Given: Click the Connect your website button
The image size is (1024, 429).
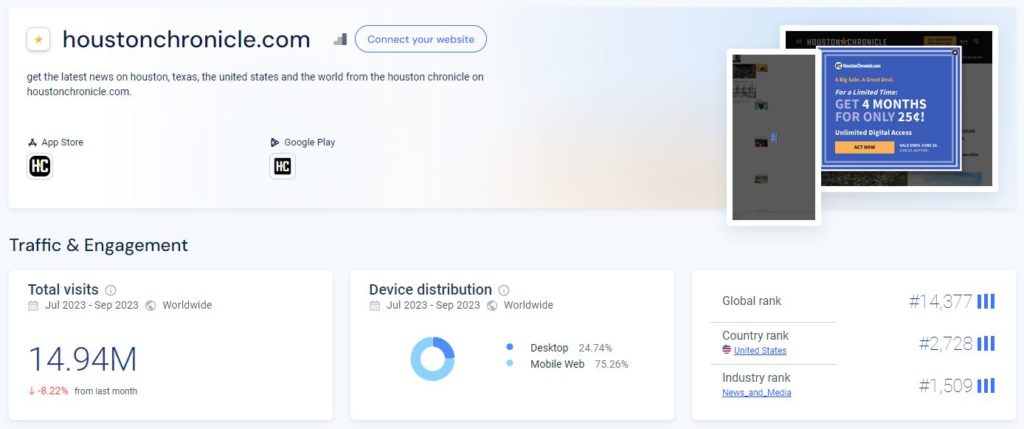Looking at the screenshot, I should point(421,39).
